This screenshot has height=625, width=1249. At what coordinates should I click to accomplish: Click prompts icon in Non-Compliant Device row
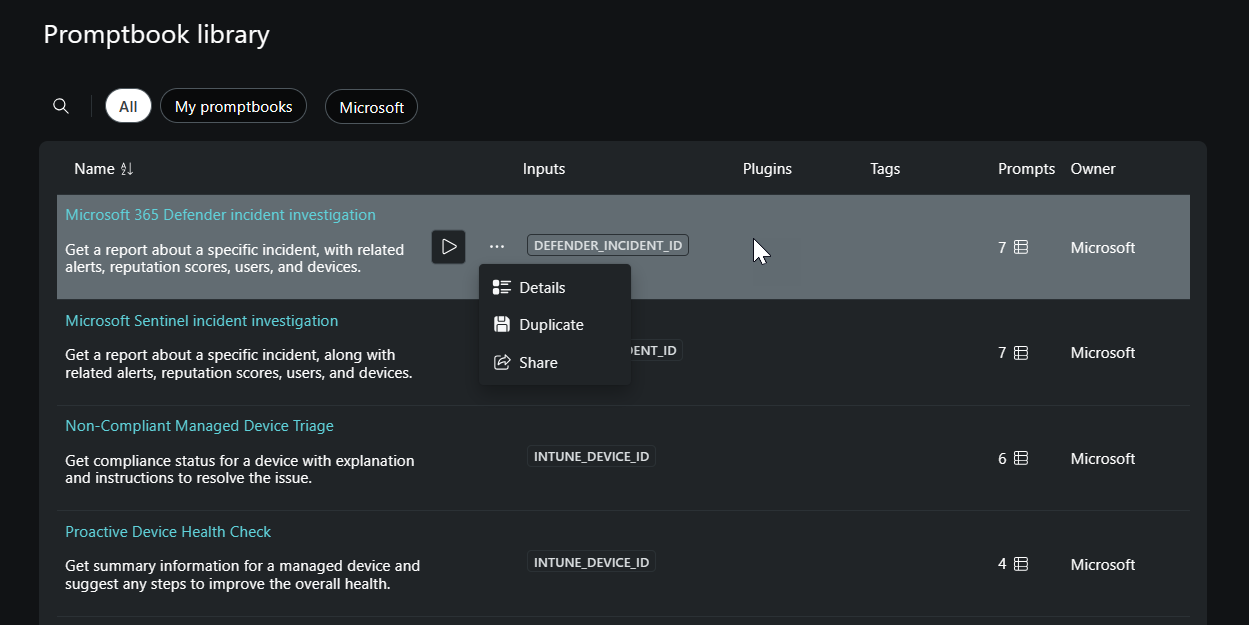pyautogui.click(x=1021, y=458)
